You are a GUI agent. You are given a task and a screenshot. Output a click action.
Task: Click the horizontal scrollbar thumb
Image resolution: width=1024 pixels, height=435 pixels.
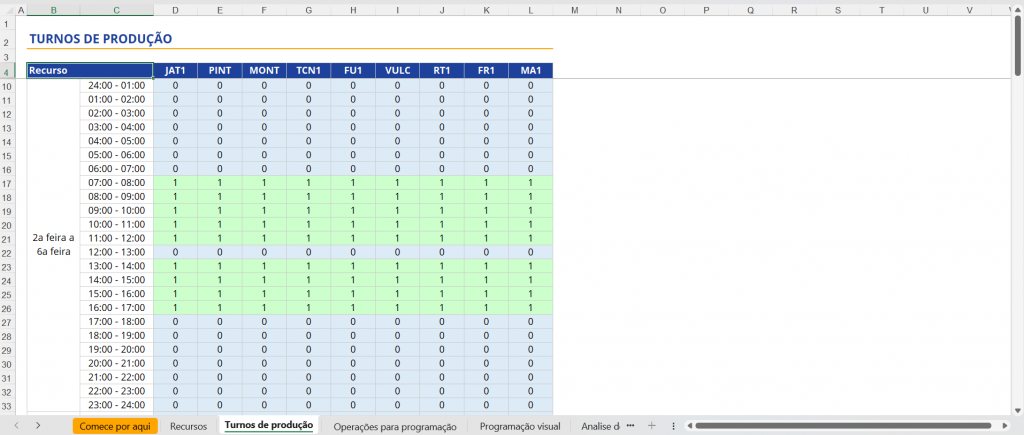pyautogui.click(x=850, y=425)
